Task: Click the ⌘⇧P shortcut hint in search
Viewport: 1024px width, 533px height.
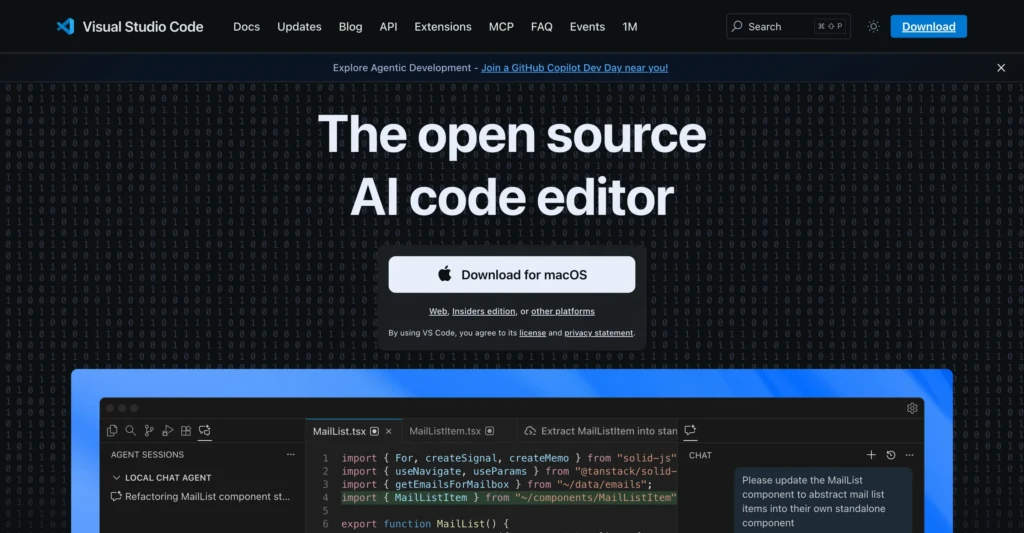Action: point(830,26)
